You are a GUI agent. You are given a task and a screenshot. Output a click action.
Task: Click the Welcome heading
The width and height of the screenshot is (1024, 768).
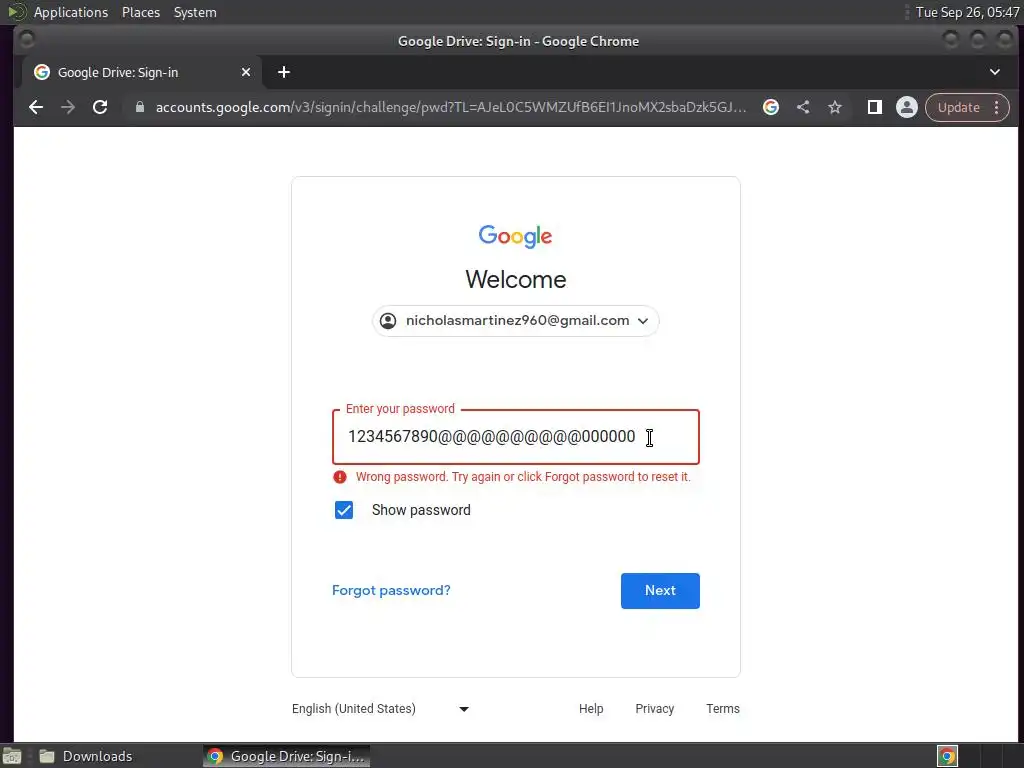click(x=515, y=280)
